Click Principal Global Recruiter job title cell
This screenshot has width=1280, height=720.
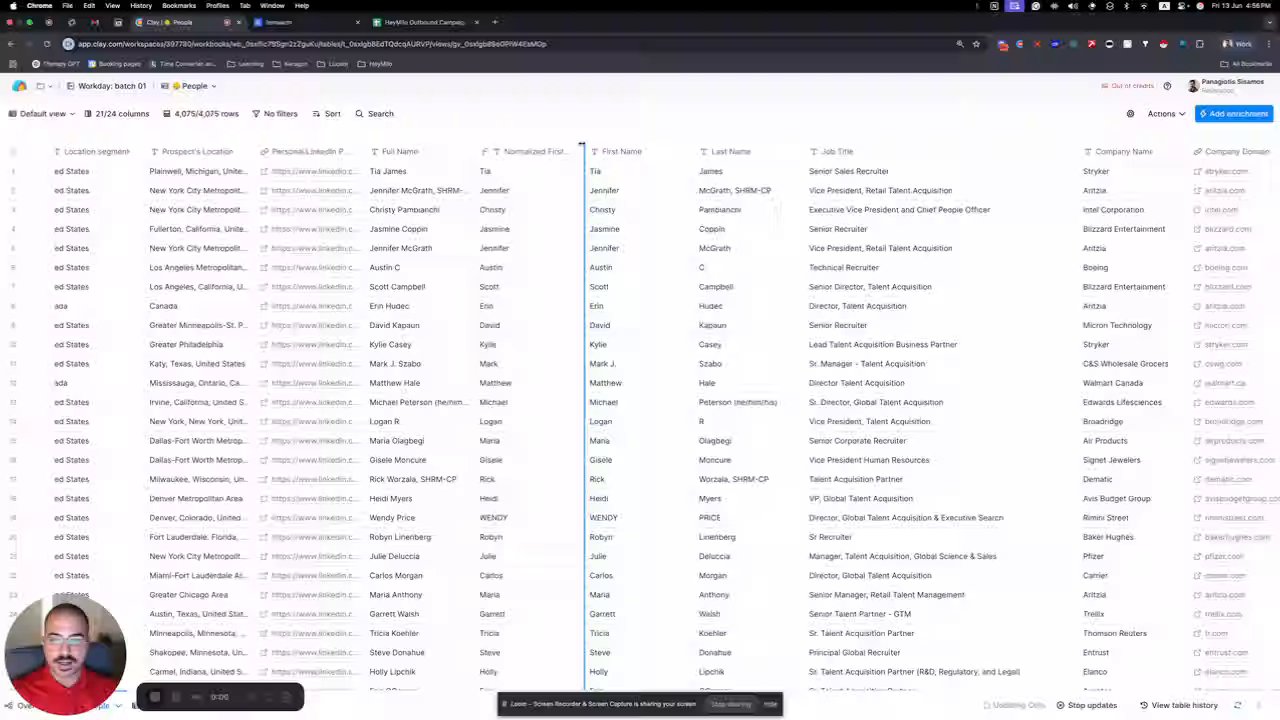coord(854,653)
